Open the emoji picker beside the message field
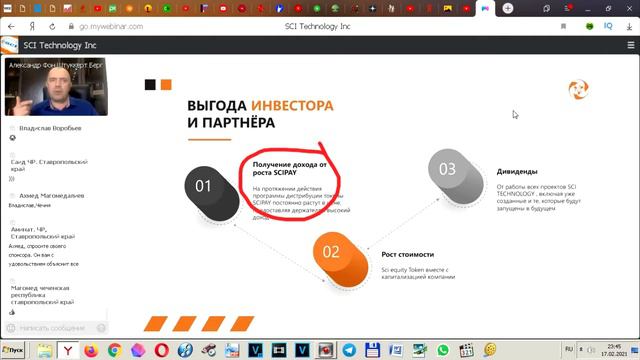The image size is (640, 360). (101, 328)
